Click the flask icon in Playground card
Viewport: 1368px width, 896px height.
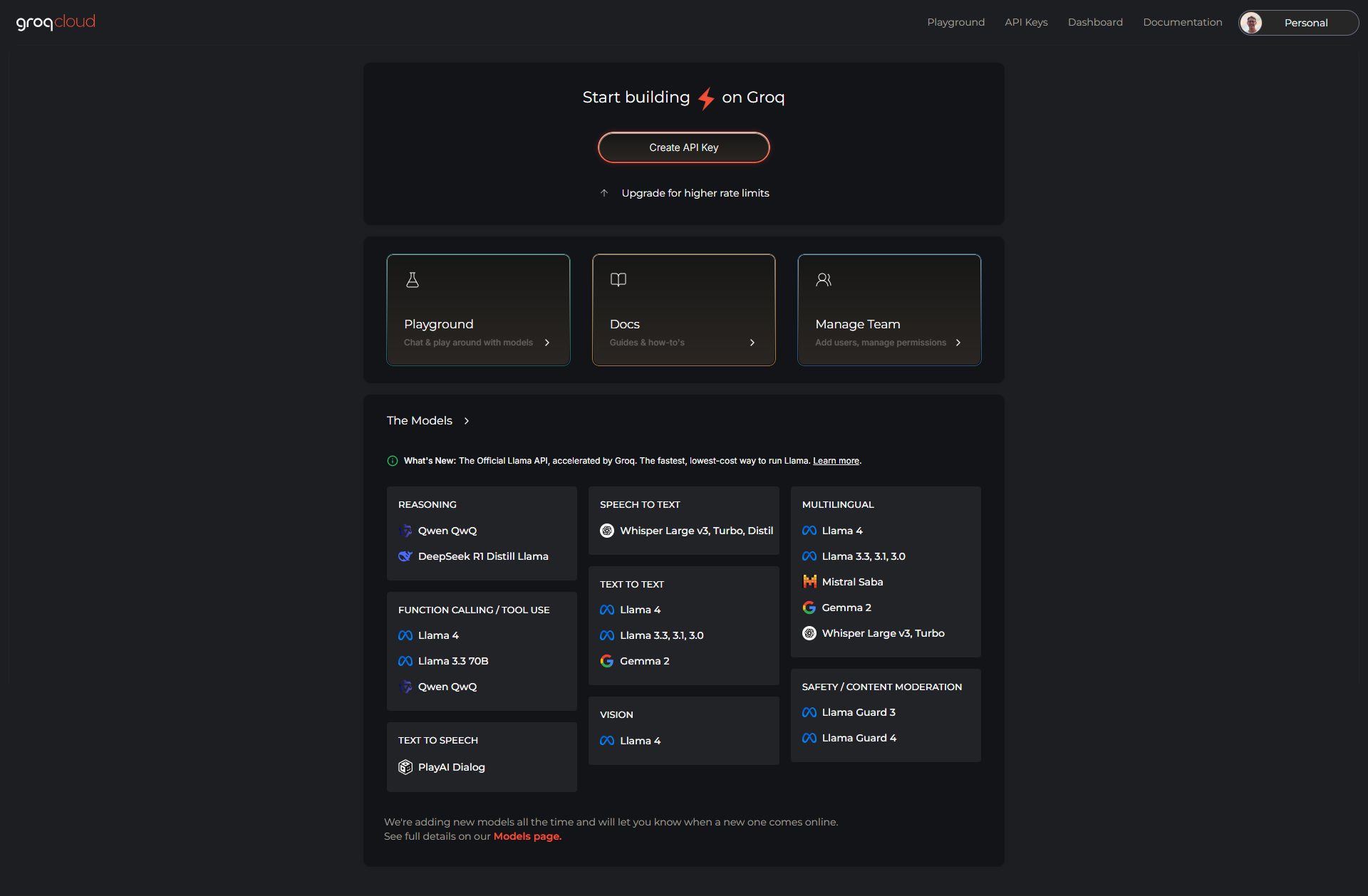tap(413, 280)
